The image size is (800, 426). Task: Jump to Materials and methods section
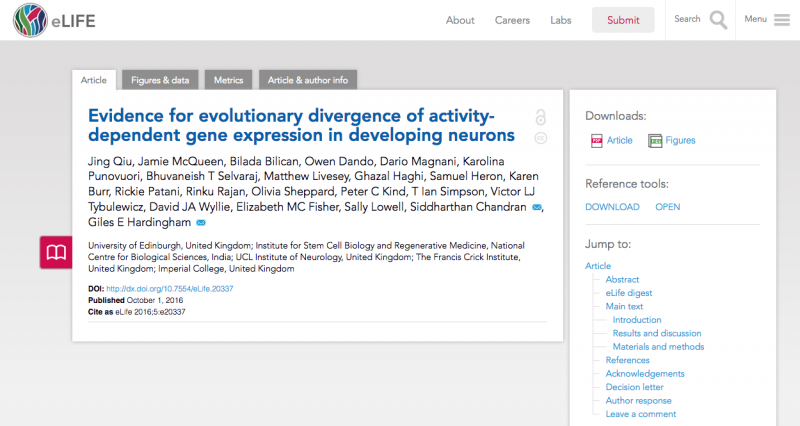(658, 347)
